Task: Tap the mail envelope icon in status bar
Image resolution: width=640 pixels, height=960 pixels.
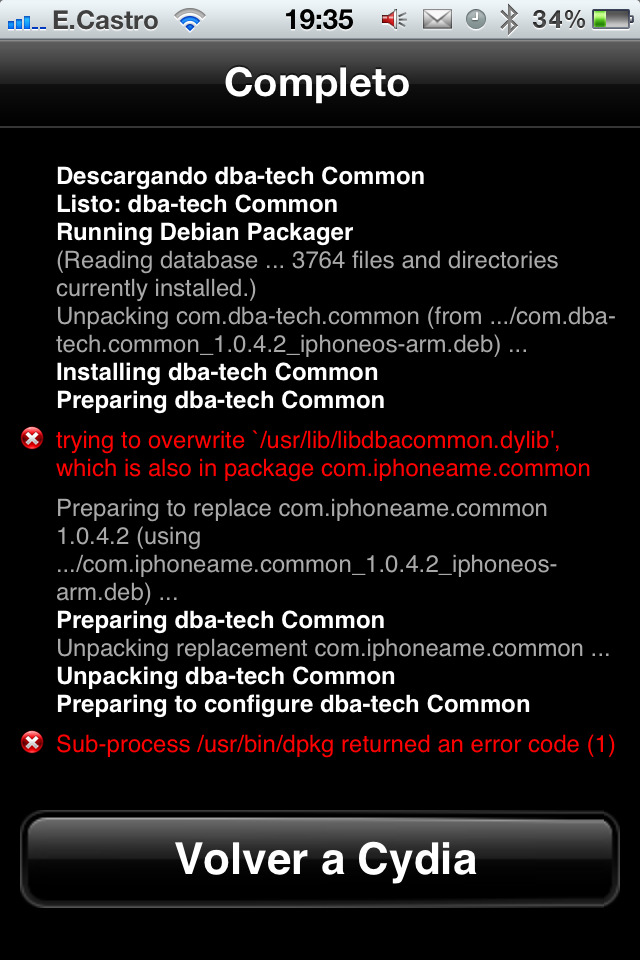Action: pos(437,20)
